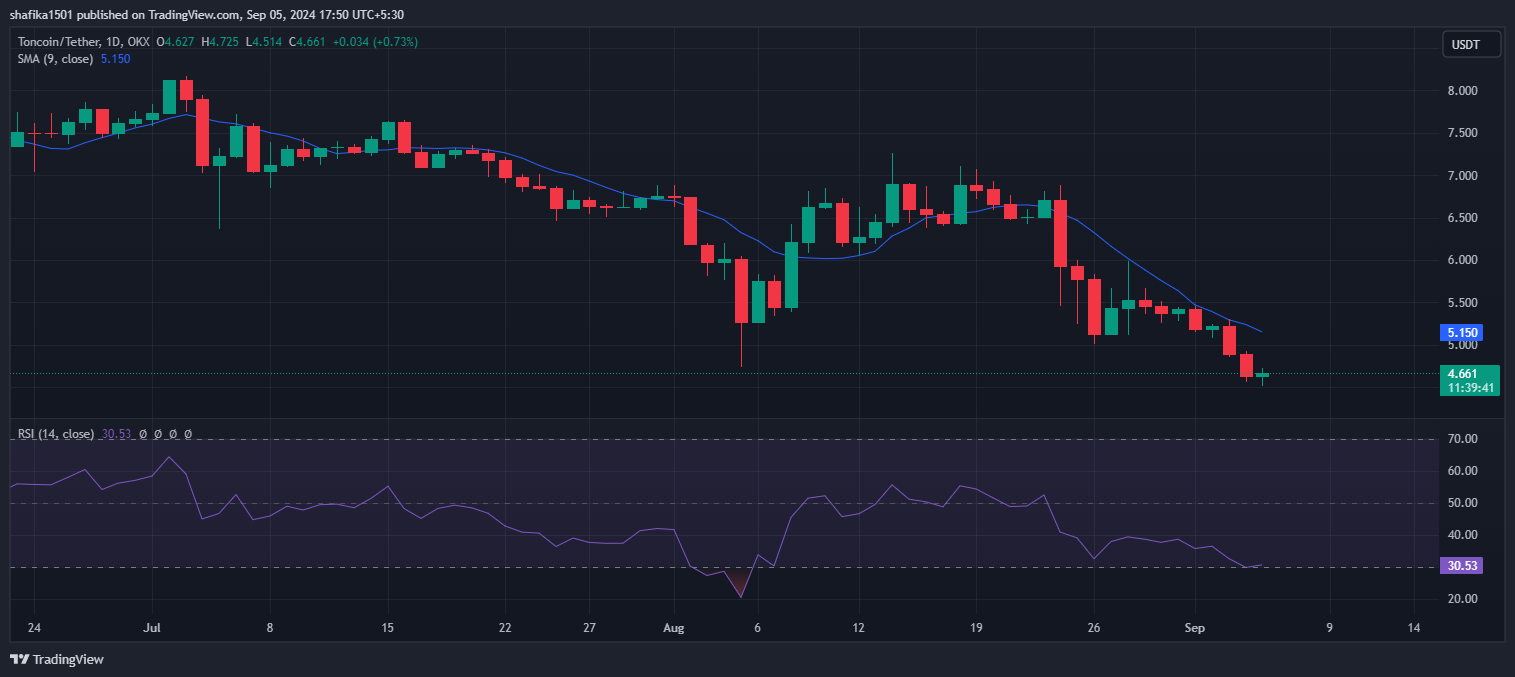
Task: Click the Sep label on the time axis
Action: click(x=1195, y=628)
